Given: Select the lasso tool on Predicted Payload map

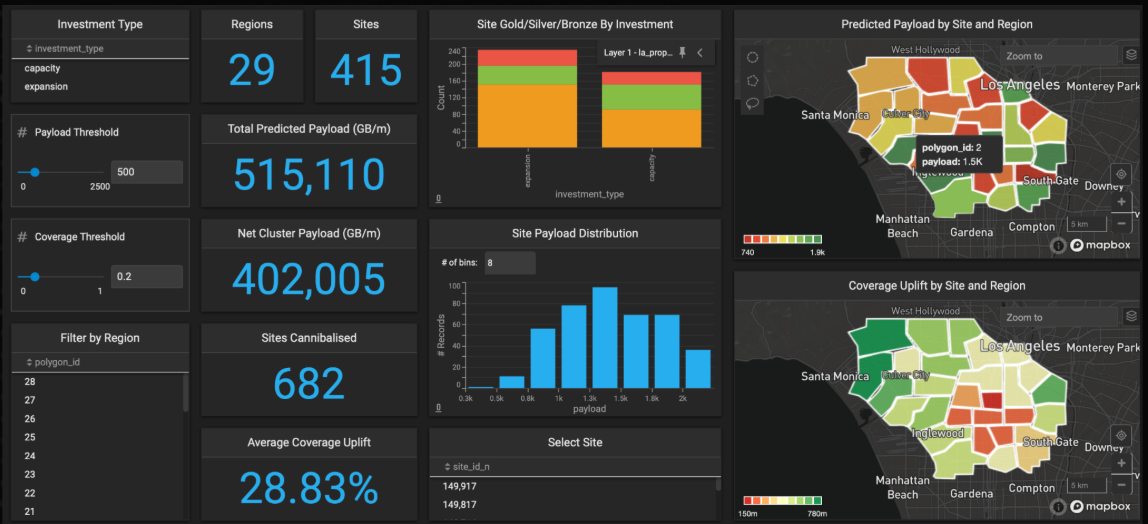Looking at the screenshot, I should click(x=752, y=103).
